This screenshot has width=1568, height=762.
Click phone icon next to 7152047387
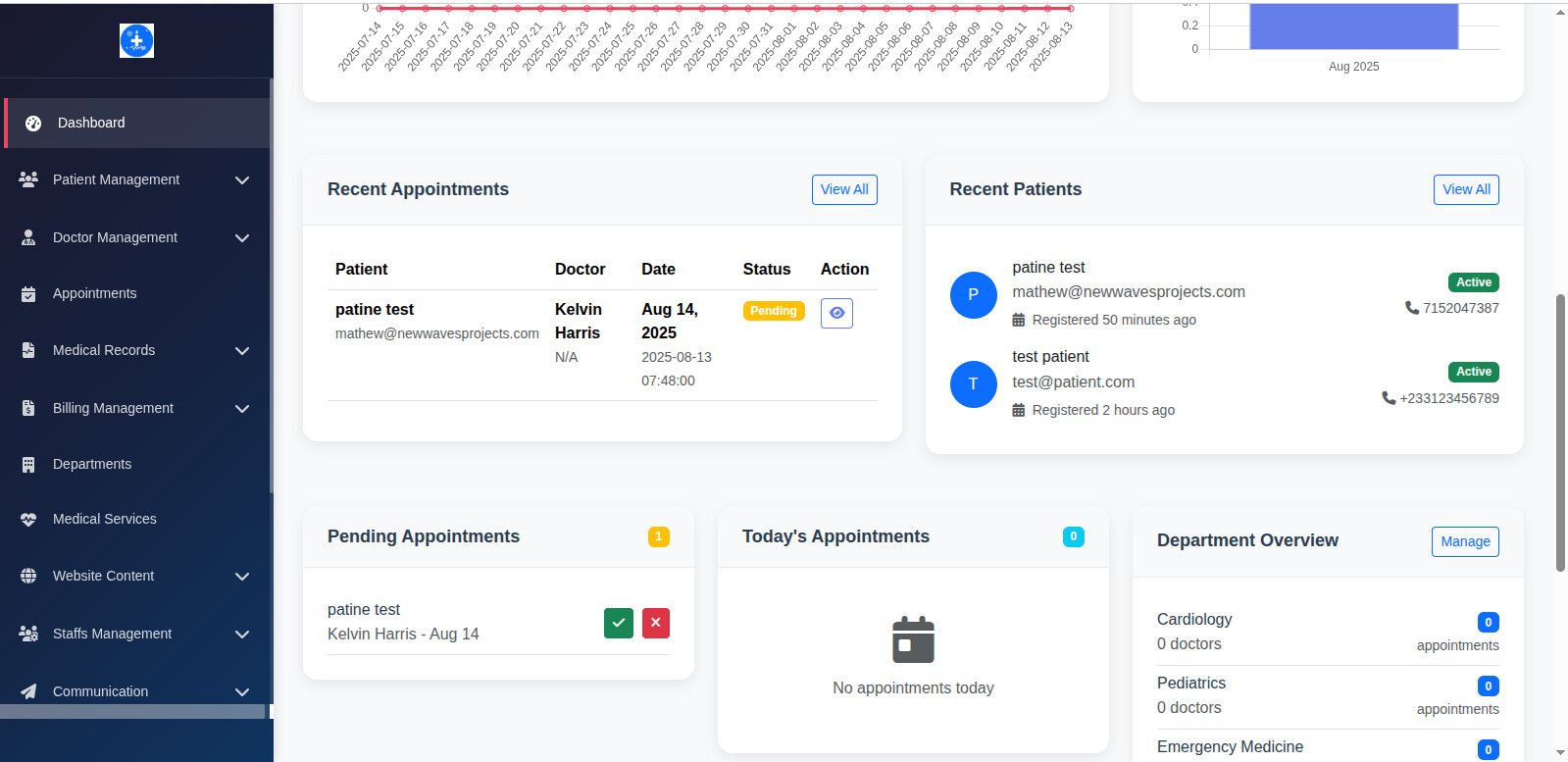click(1412, 308)
